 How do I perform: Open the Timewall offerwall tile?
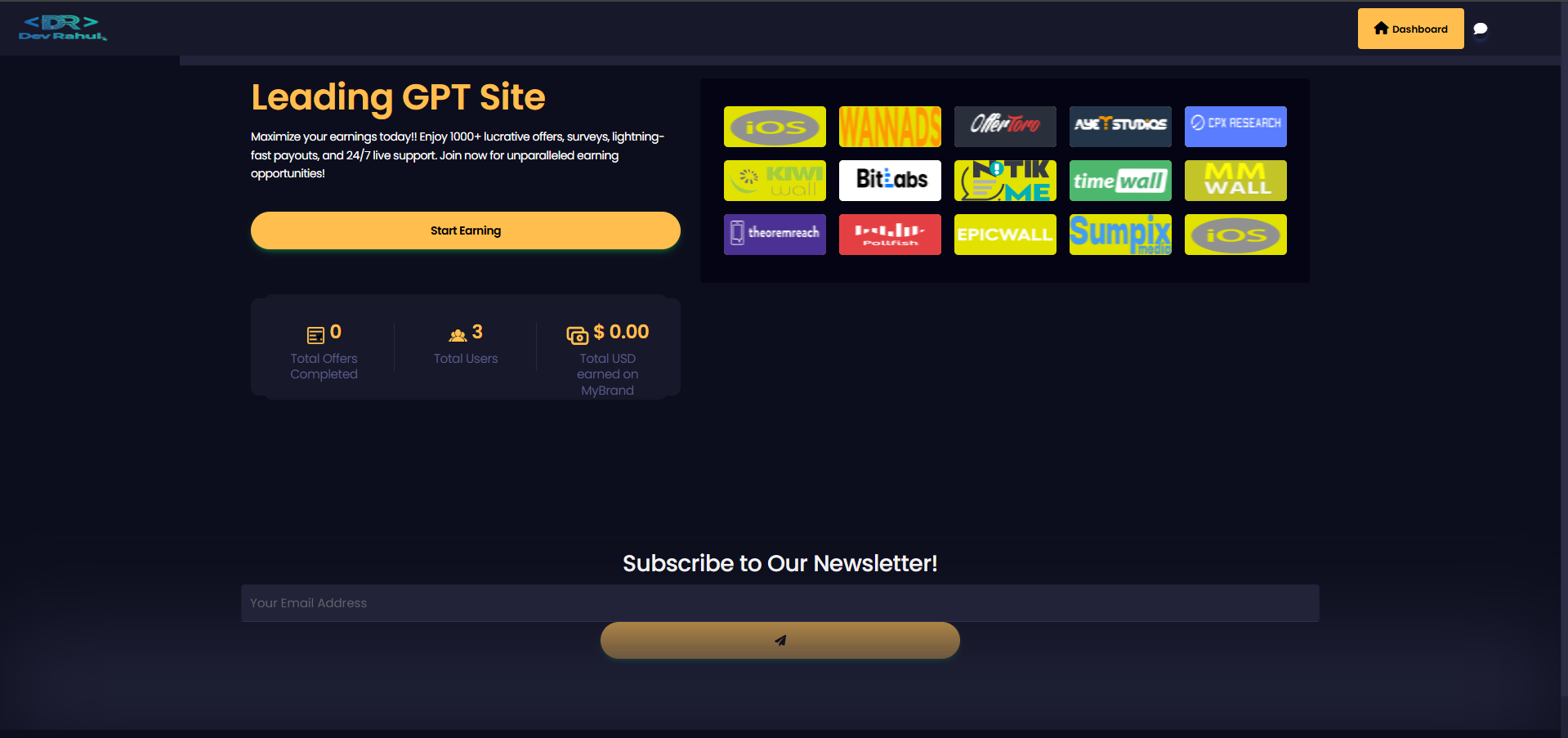pos(1120,181)
